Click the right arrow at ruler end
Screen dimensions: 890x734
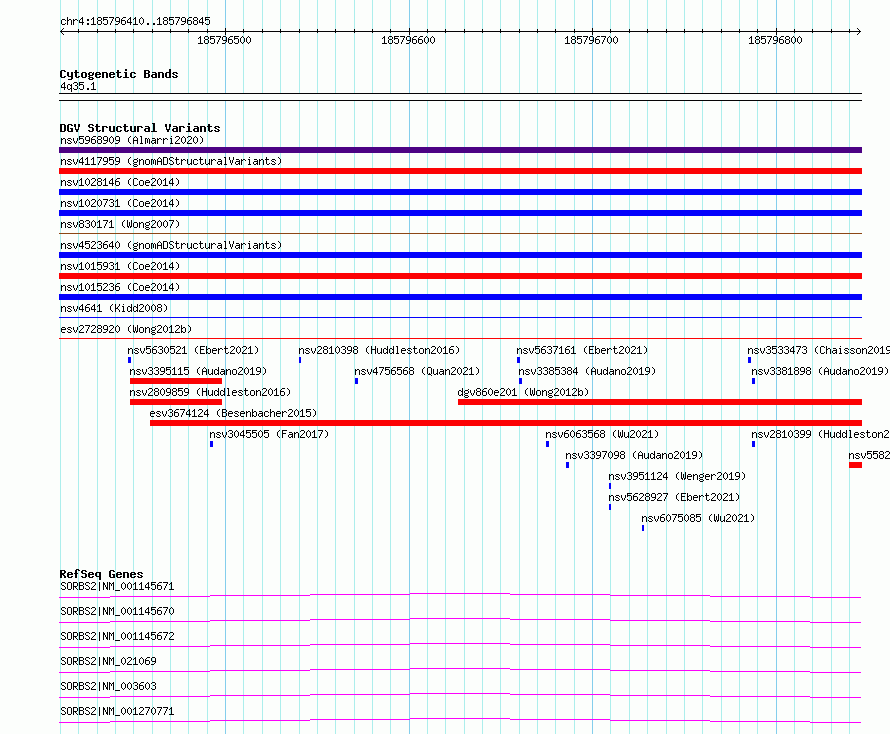click(x=858, y=31)
